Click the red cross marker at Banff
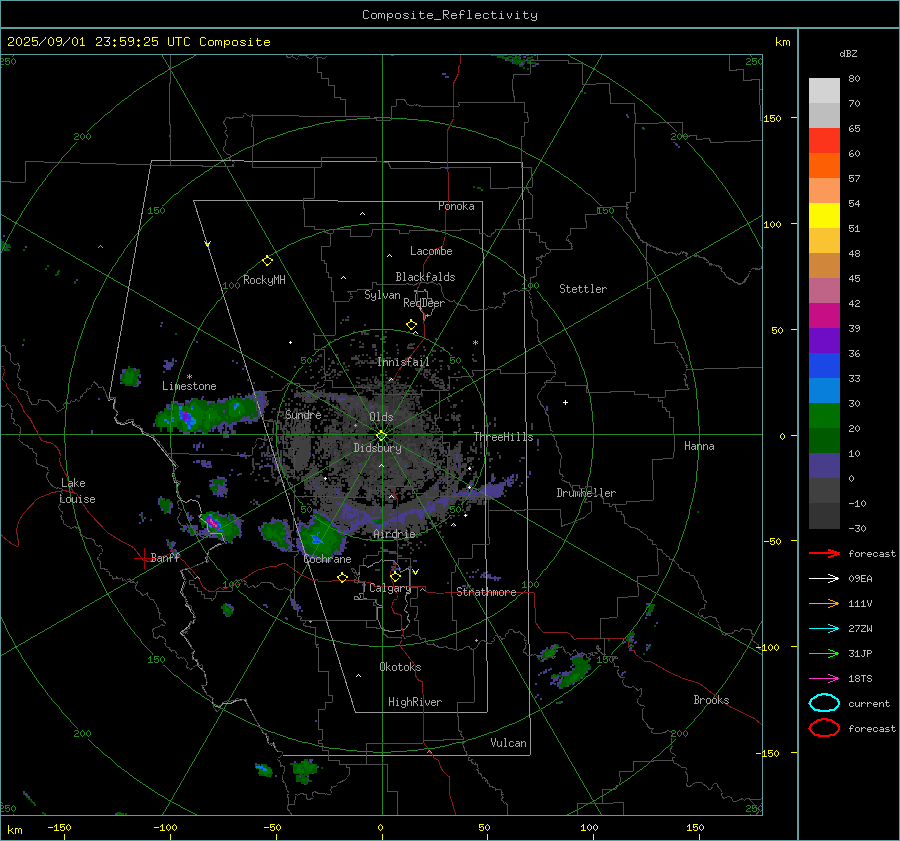This screenshot has width=900, height=841. [143, 558]
